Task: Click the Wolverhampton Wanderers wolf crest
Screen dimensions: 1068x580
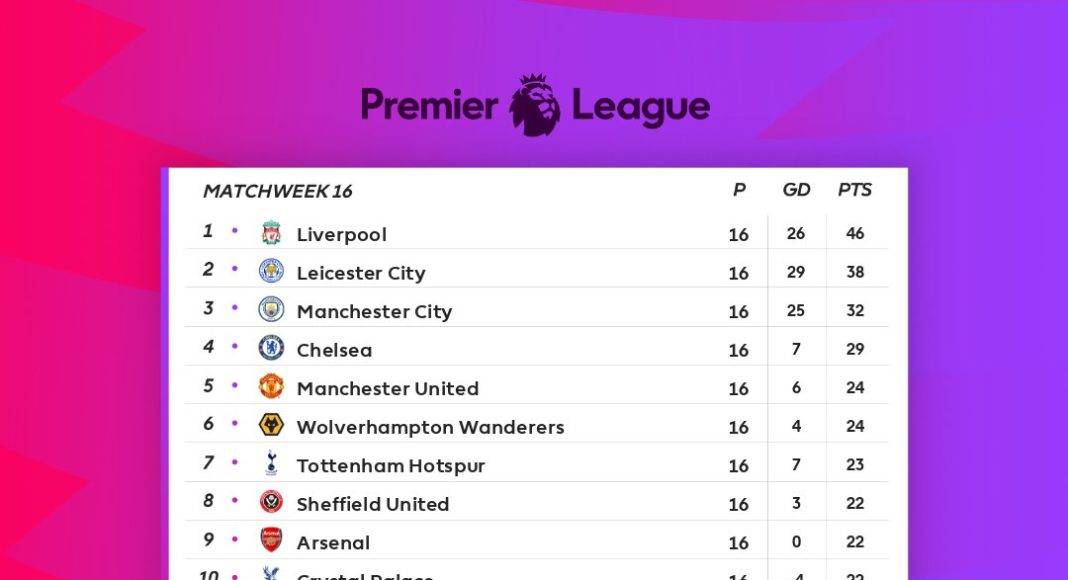Action: coord(271,425)
